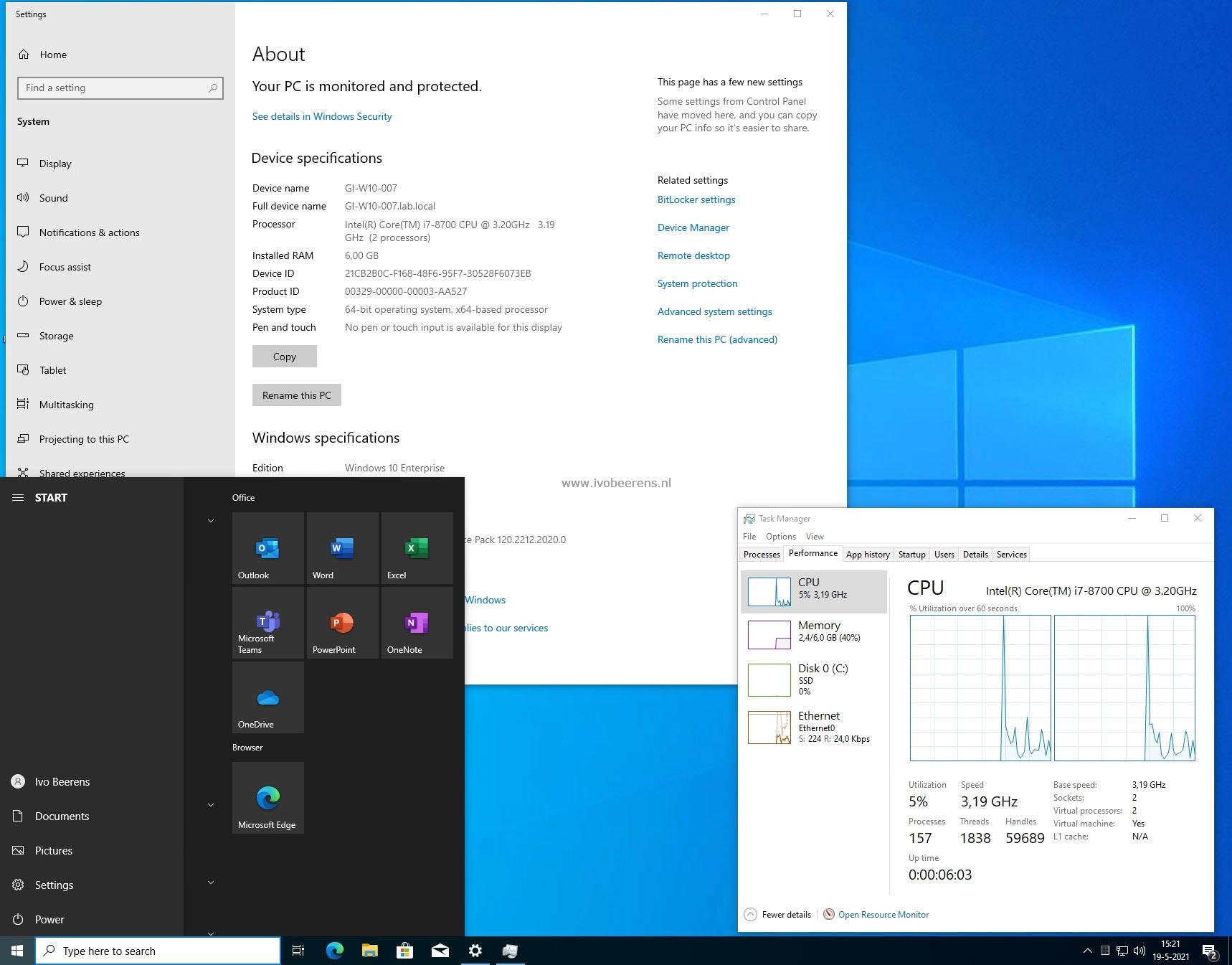Click the Copy button under device specifications
Screen dimensions: 1232x965
tap(284, 357)
